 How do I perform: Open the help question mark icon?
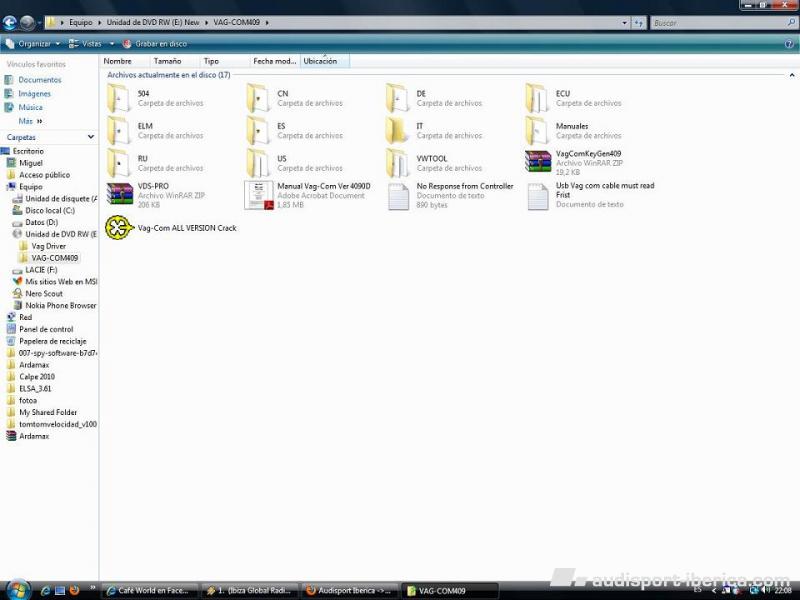click(x=789, y=44)
